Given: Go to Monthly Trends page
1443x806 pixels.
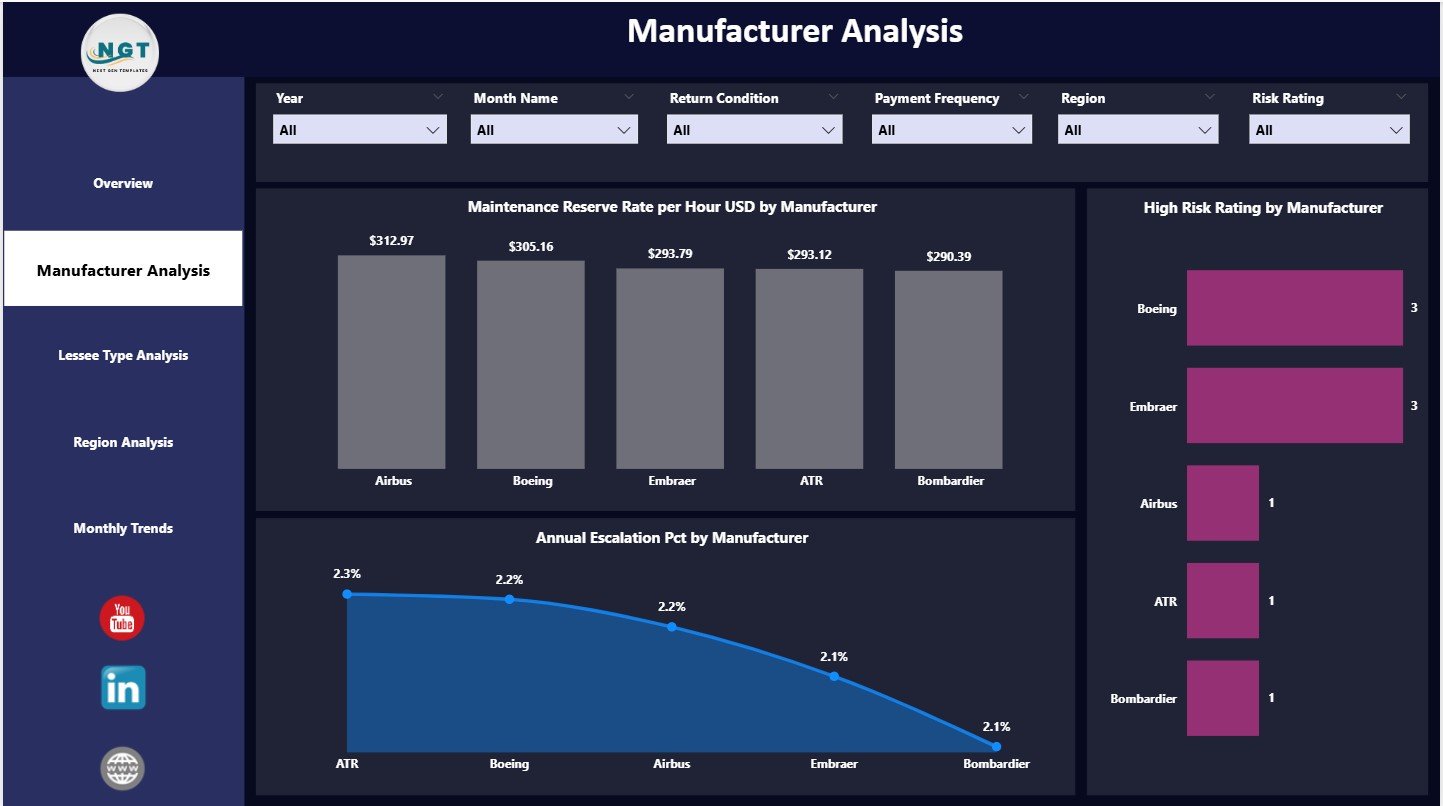Looking at the screenshot, I should [x=122, y=528].
